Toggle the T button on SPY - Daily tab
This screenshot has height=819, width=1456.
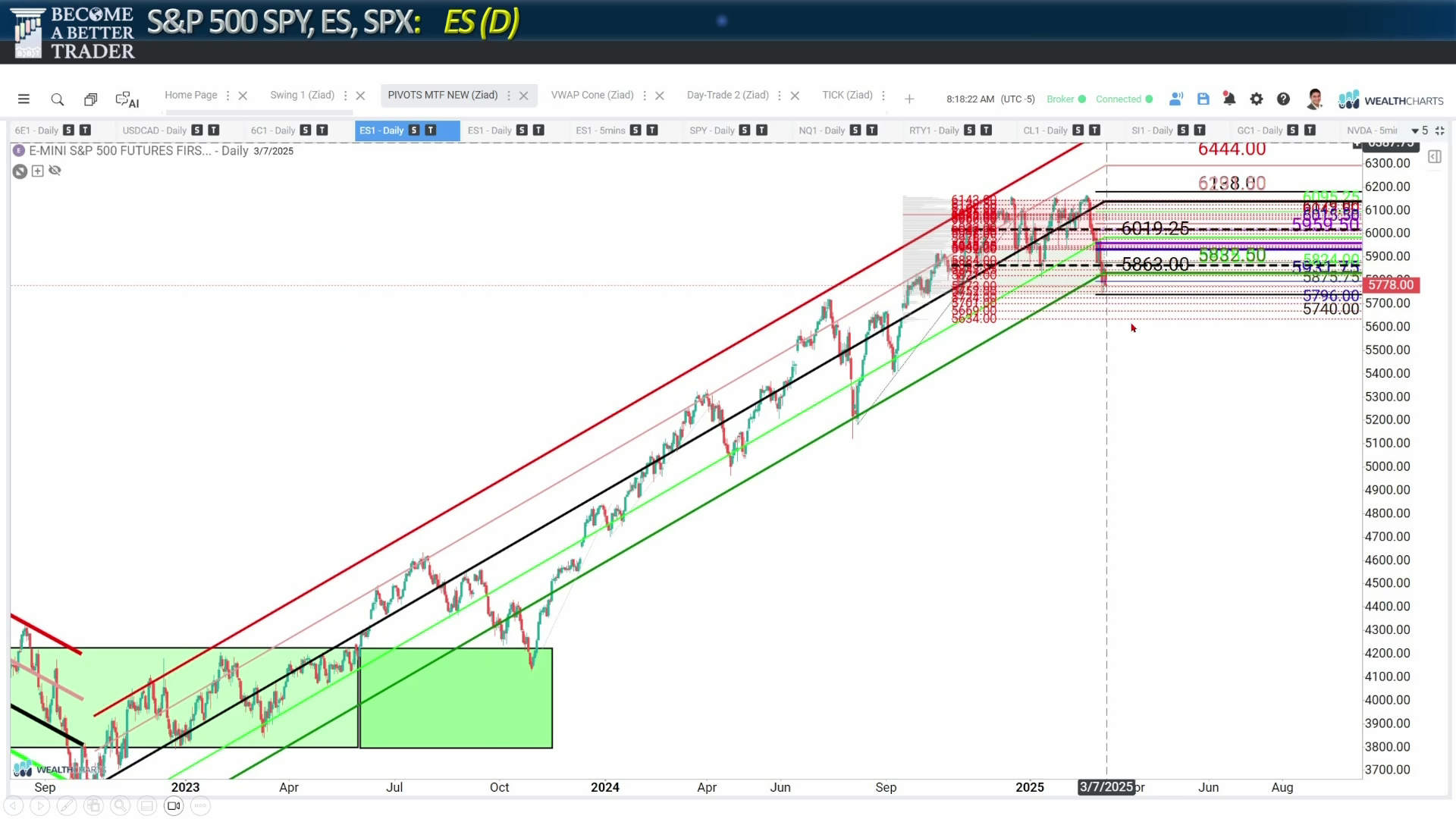coord(762,130)
